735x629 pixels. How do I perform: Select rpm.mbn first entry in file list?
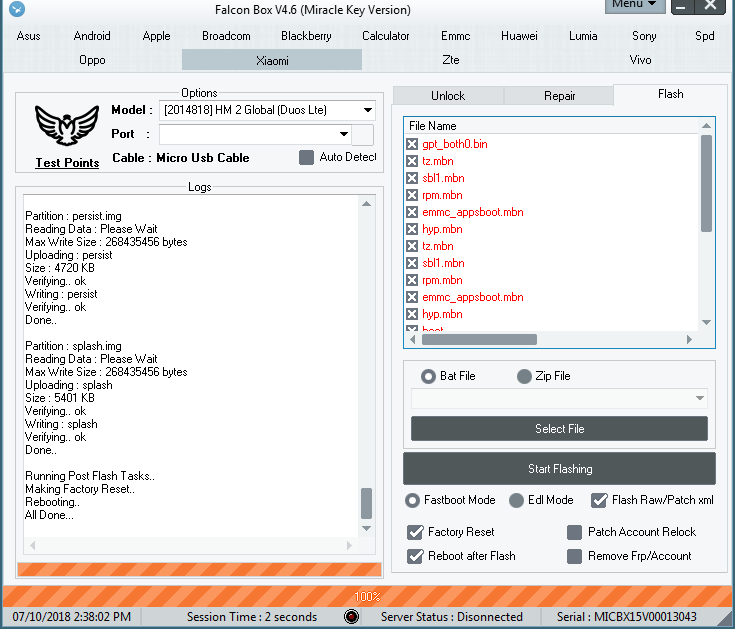(442, 195)
